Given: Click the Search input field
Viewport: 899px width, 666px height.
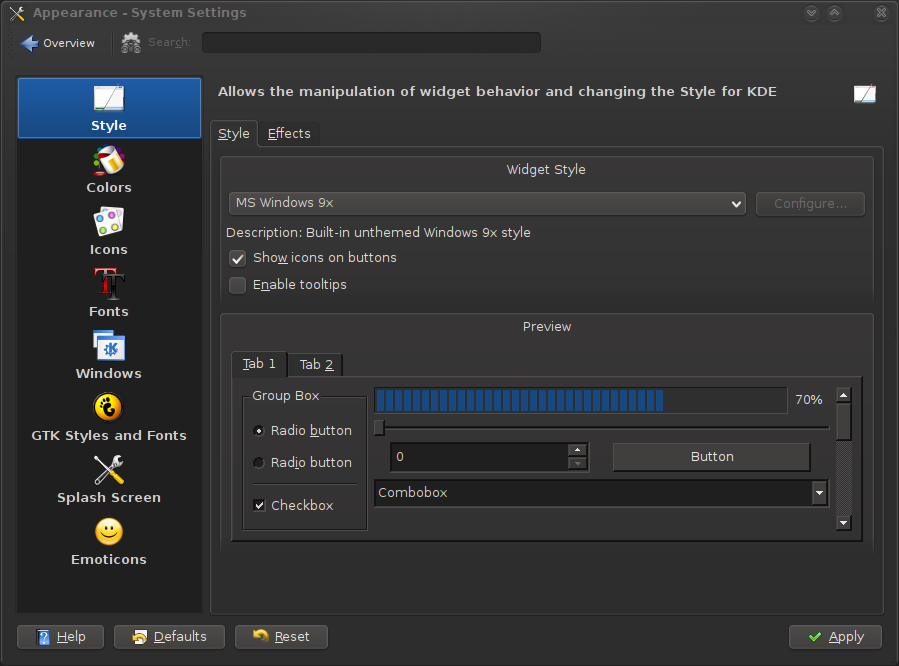Looking at the screenshot, I should point(372,42).
